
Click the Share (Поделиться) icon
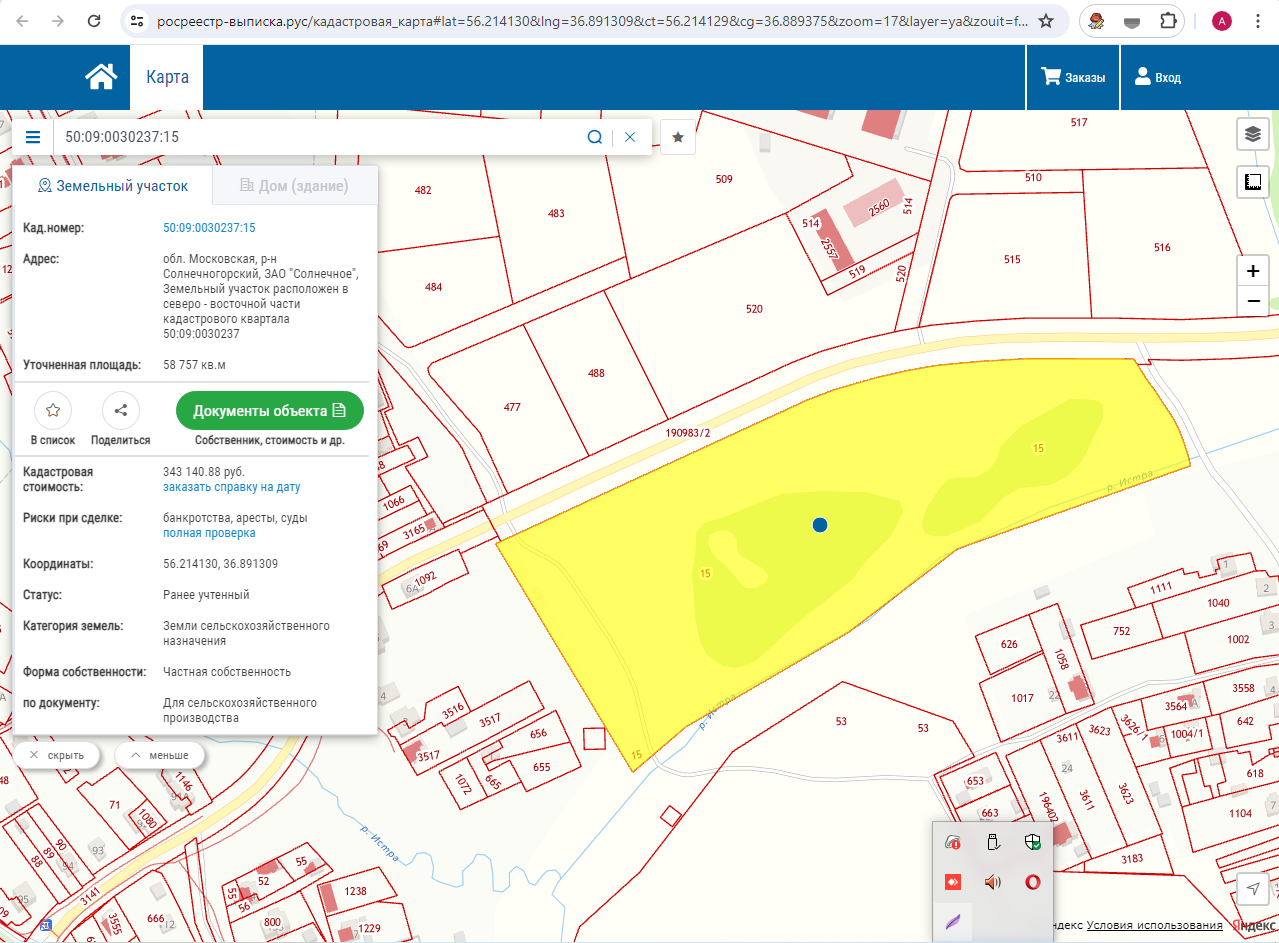(121, 410)
